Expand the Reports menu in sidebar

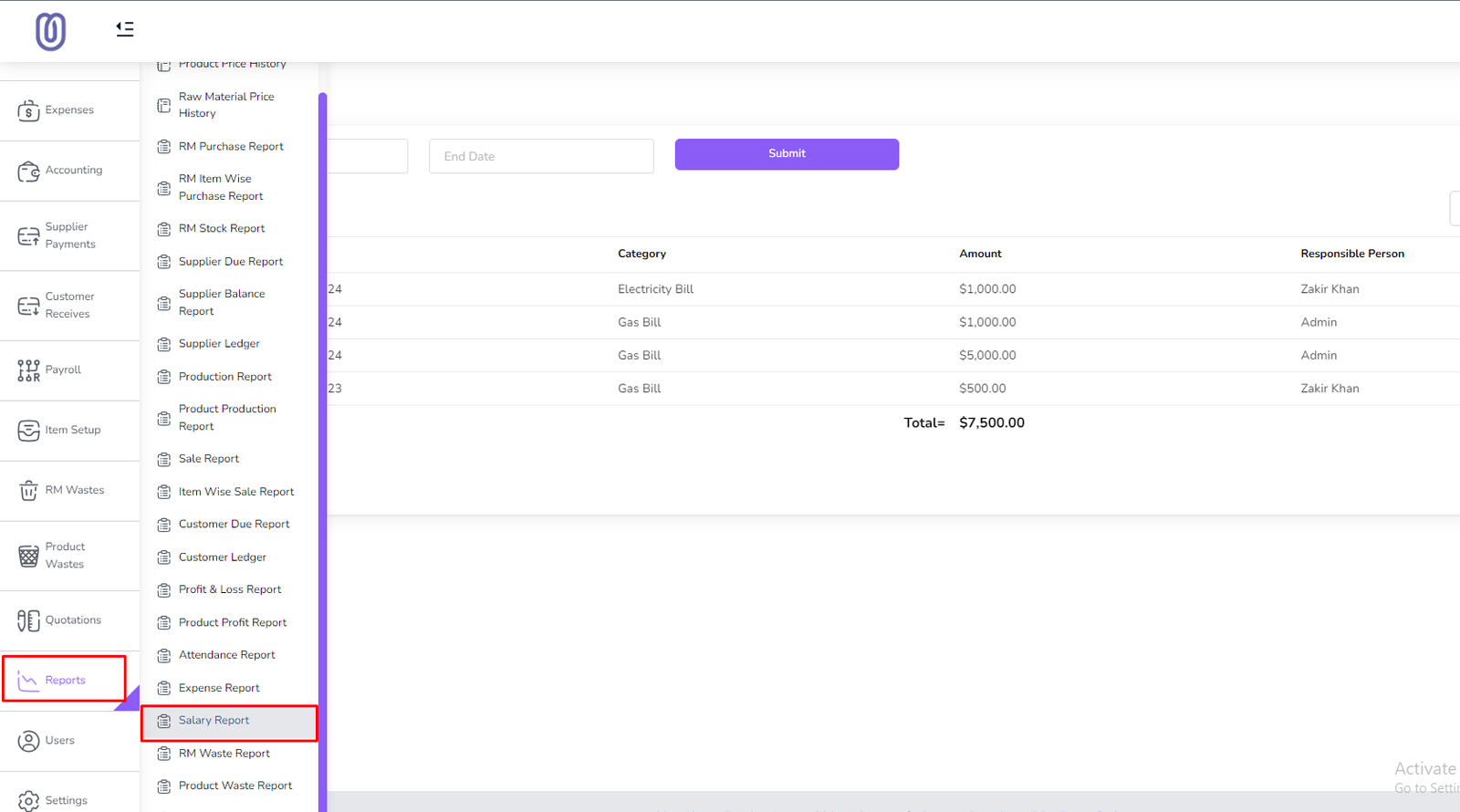(x=65, y=681)
